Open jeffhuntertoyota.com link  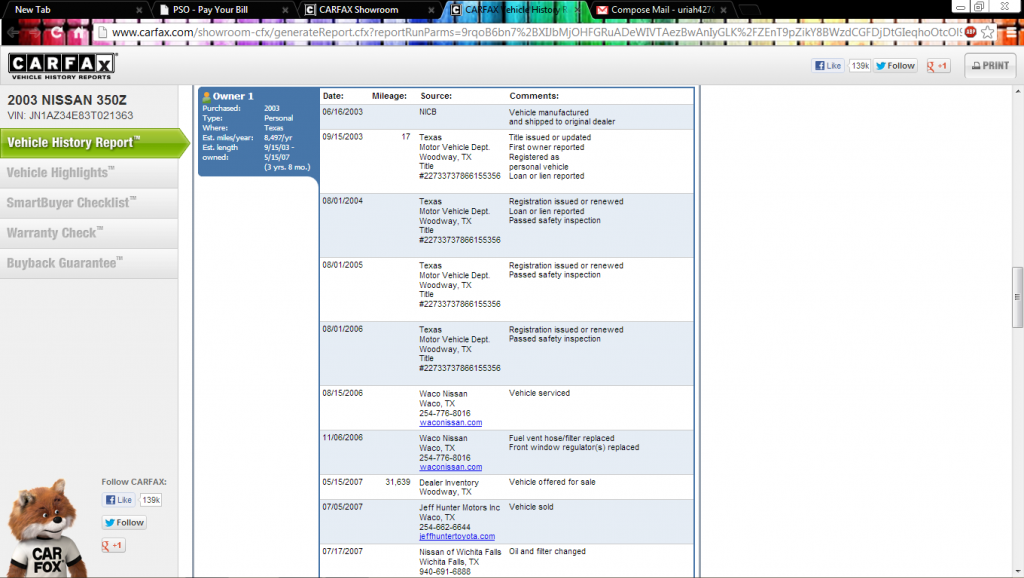(457, 536)
